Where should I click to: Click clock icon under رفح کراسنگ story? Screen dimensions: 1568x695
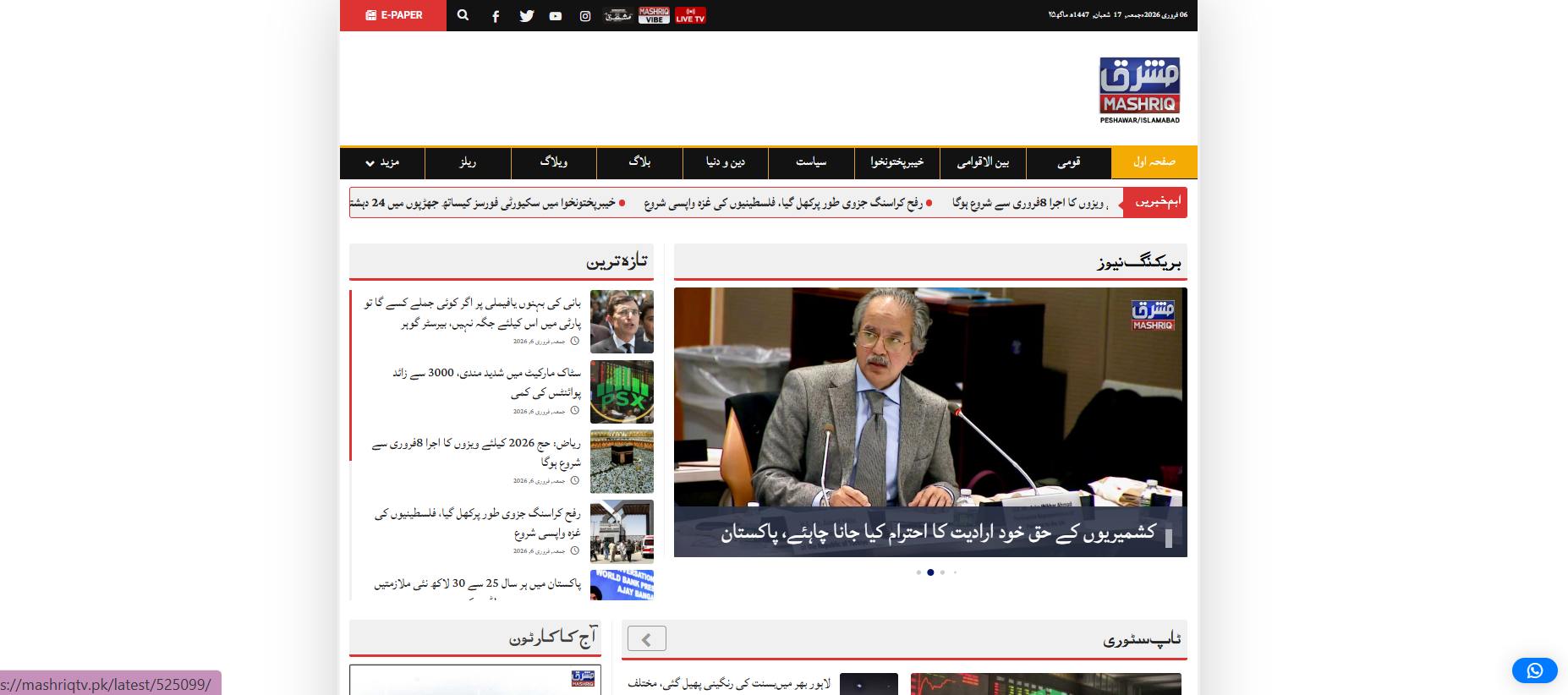(575, 551)
